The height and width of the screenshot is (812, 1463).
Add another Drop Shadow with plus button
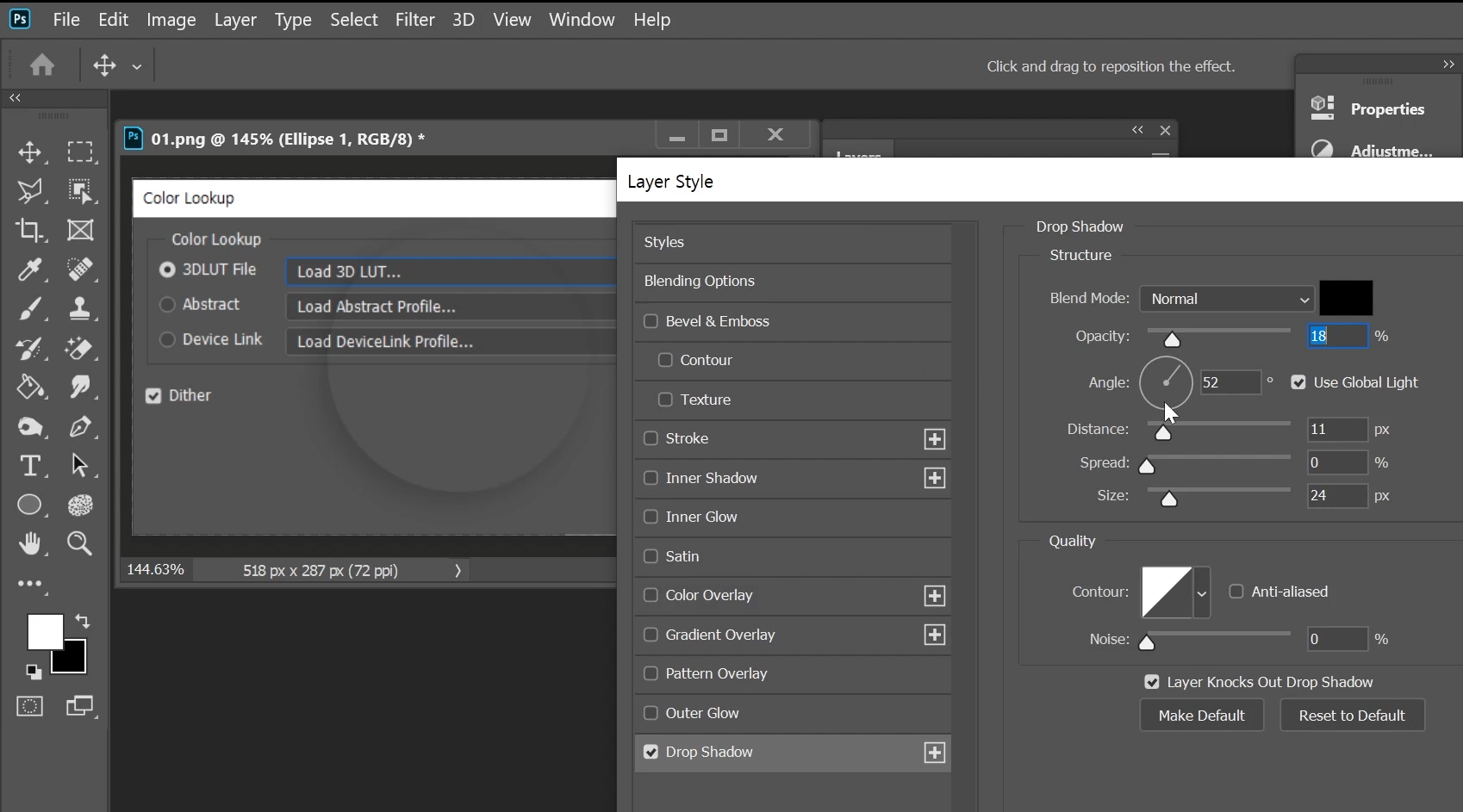(x=935, y=753)
